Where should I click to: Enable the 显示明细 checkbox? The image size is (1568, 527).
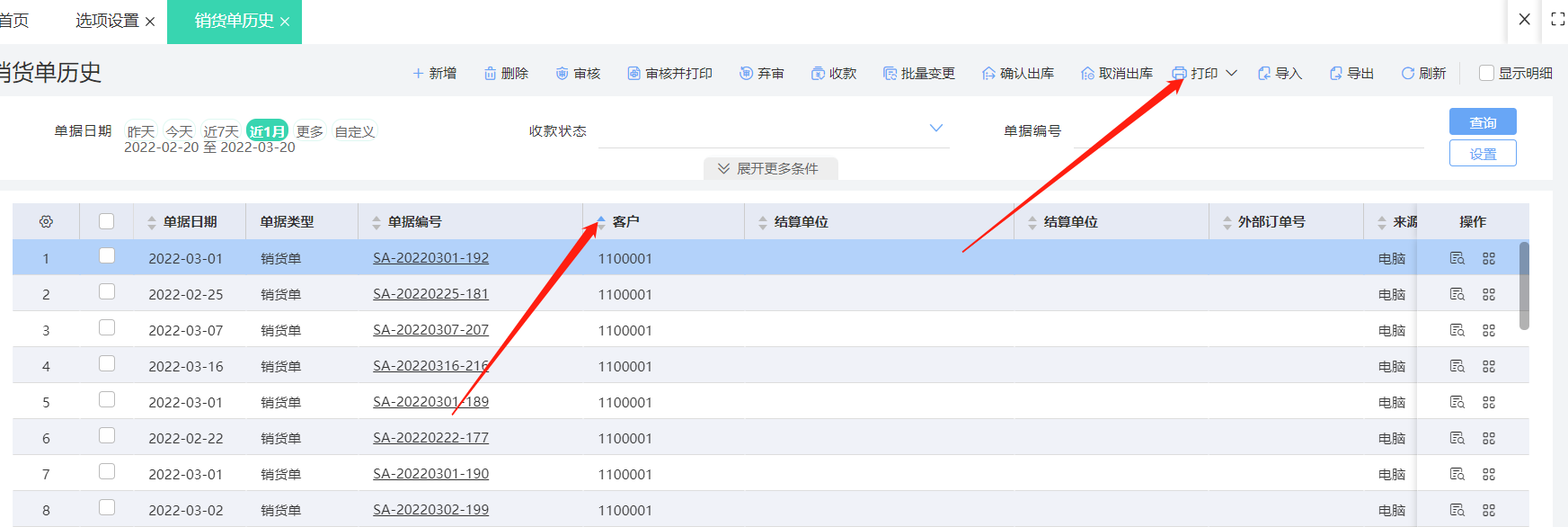(1486, 73)
